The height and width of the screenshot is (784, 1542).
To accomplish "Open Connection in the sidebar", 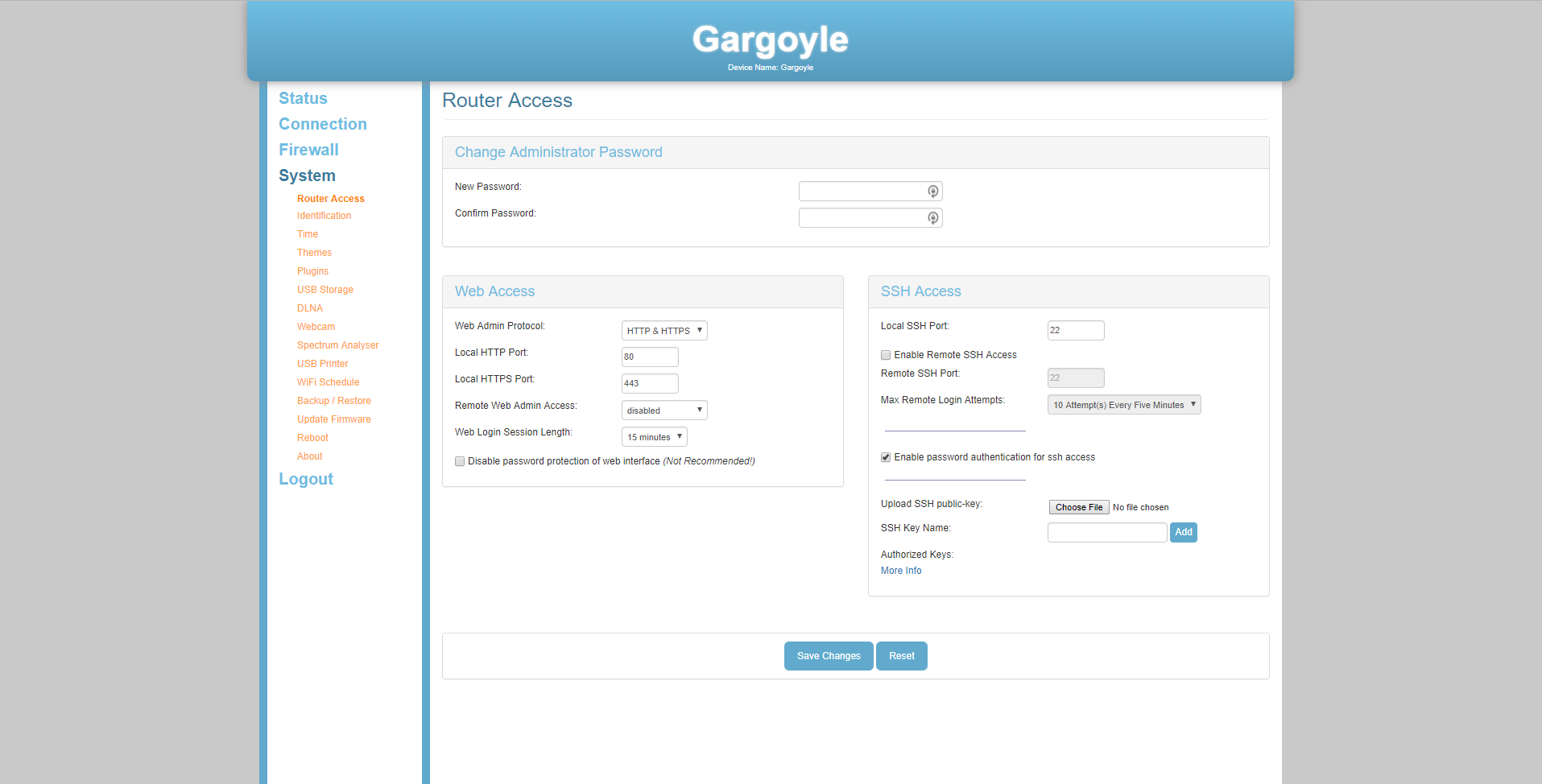I will click(x=322, y=124).
